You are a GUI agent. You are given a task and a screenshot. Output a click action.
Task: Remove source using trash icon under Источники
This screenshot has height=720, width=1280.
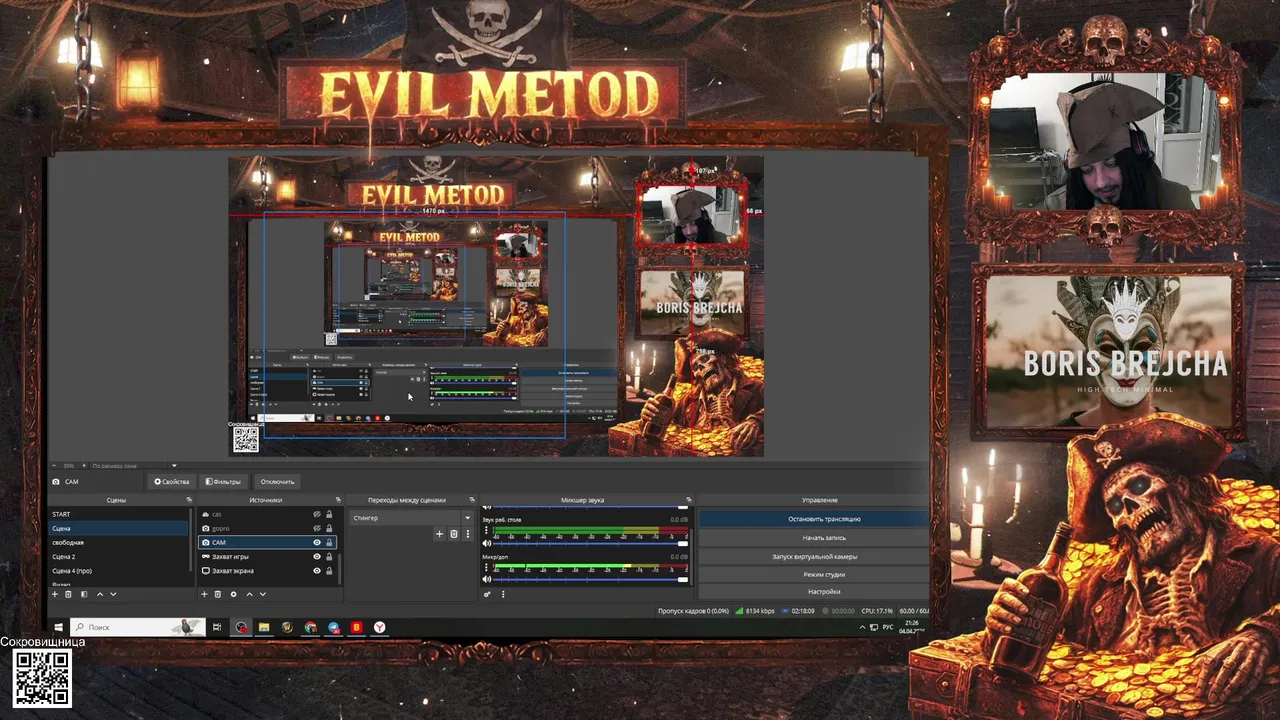pos(218,594)
